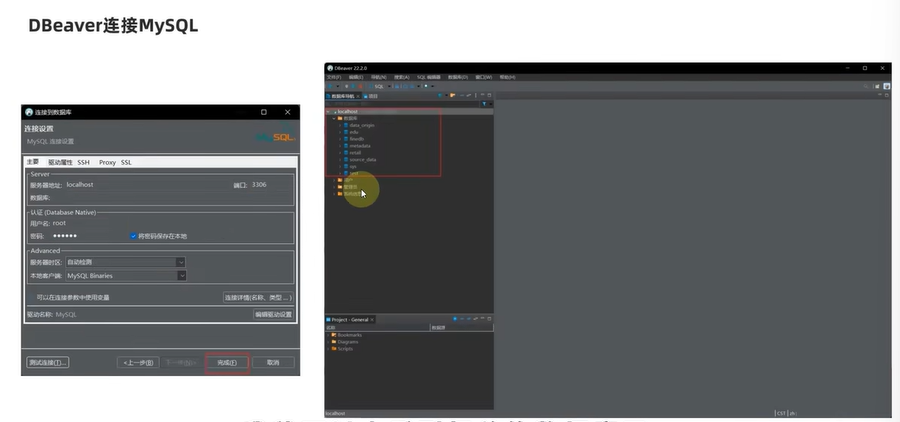900x422 pixels.
Task: Select the sys database in tree
Action: [x=353, y=167]
